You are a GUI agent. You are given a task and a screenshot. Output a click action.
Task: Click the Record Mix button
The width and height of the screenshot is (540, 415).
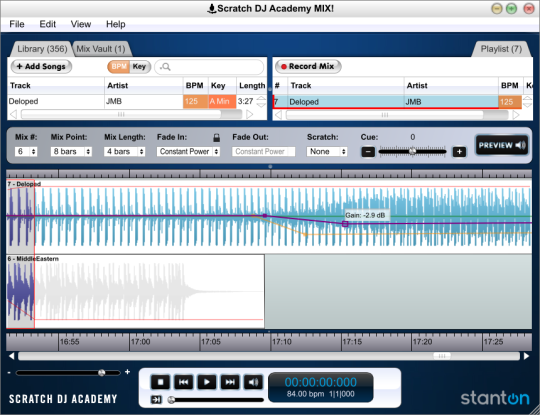[308, 66]
